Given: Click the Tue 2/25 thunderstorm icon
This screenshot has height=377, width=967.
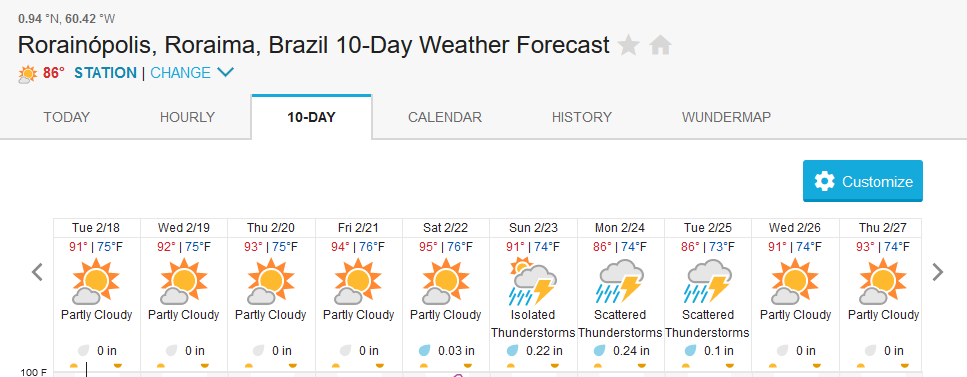Looking at the screenshot, I should (708, 282).
